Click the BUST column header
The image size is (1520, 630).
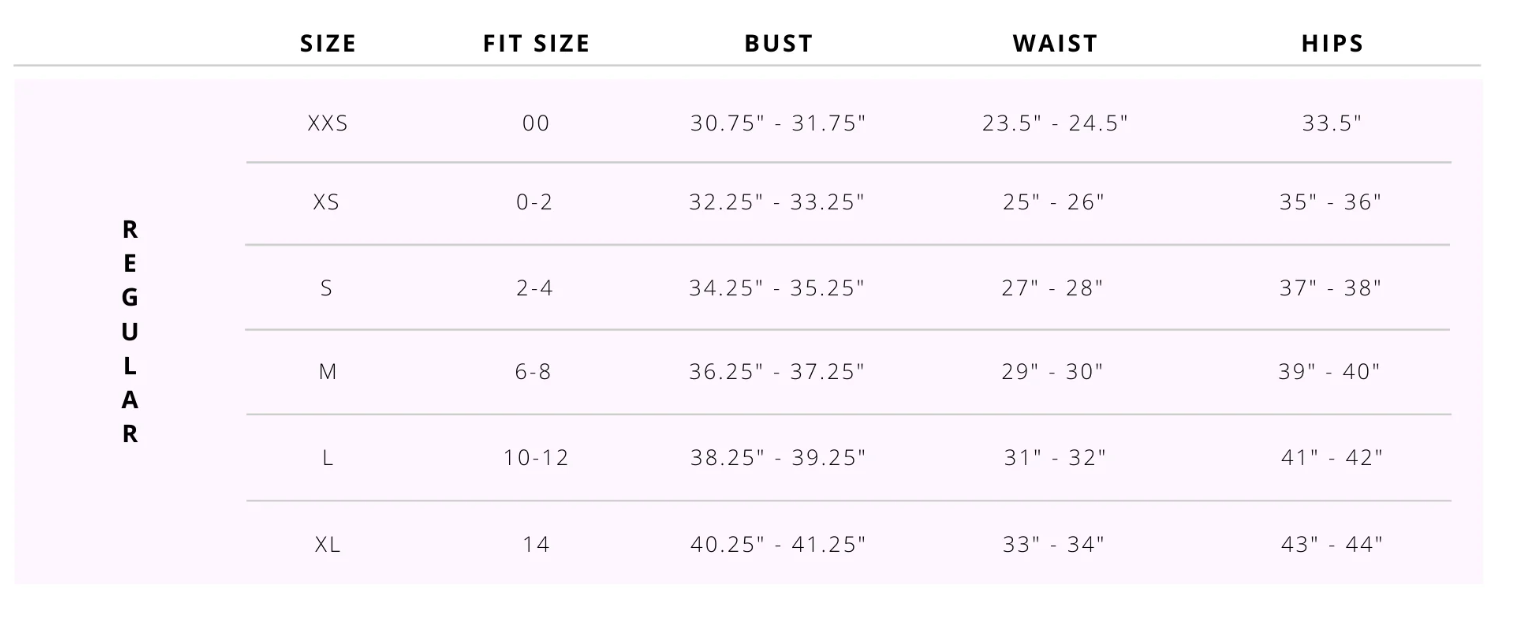tap(778, 44)
